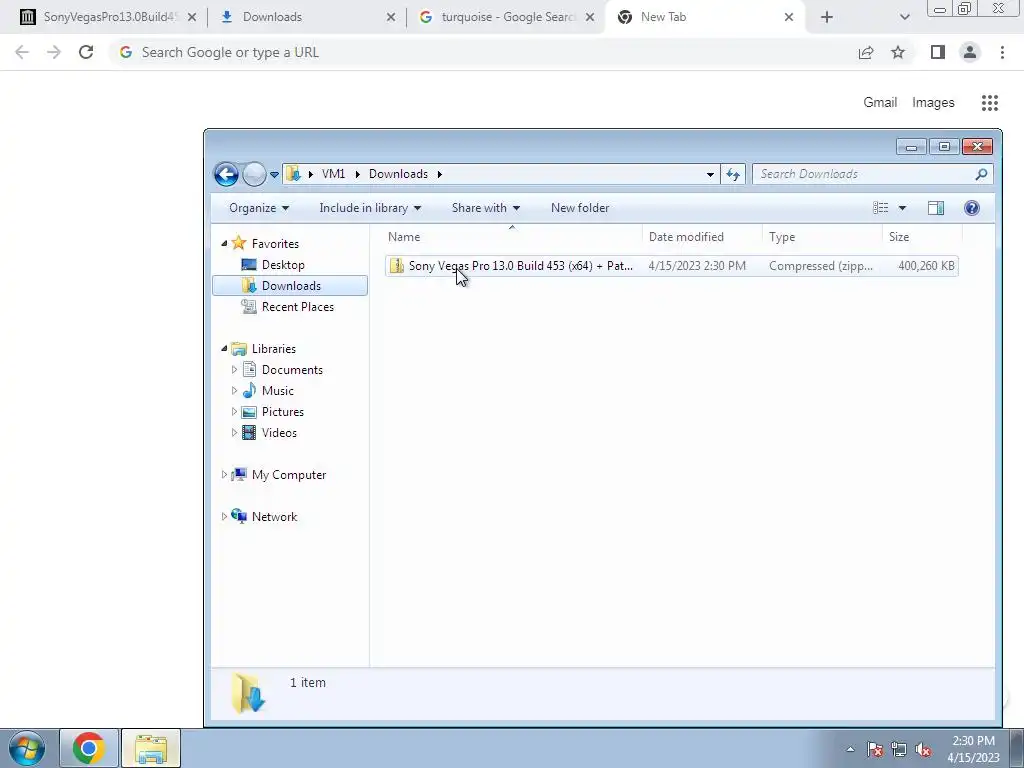Select Sony Vegas Pro 13.0 zip file
The image size is (1024, 768).
pyautogui.click(x=671, y=266)
